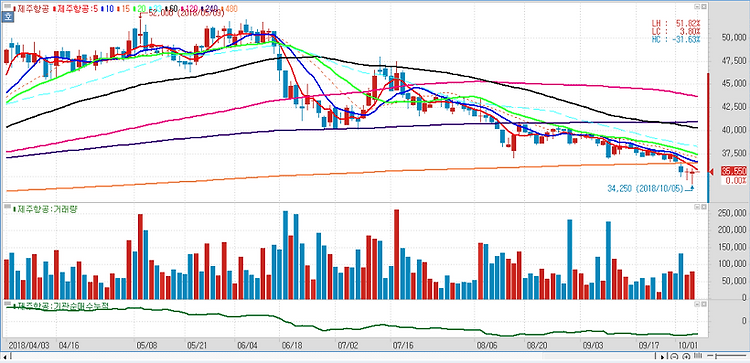This screenshot has width=750, height=363.
Task: Click the horizontal scrollbar track at bottom
Action: point(332,357)
